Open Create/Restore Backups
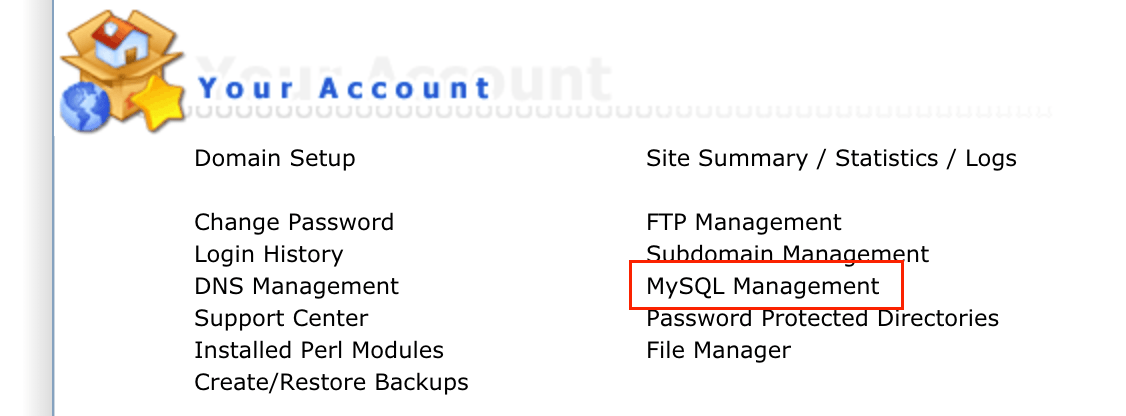 click(x=331, y=382)
